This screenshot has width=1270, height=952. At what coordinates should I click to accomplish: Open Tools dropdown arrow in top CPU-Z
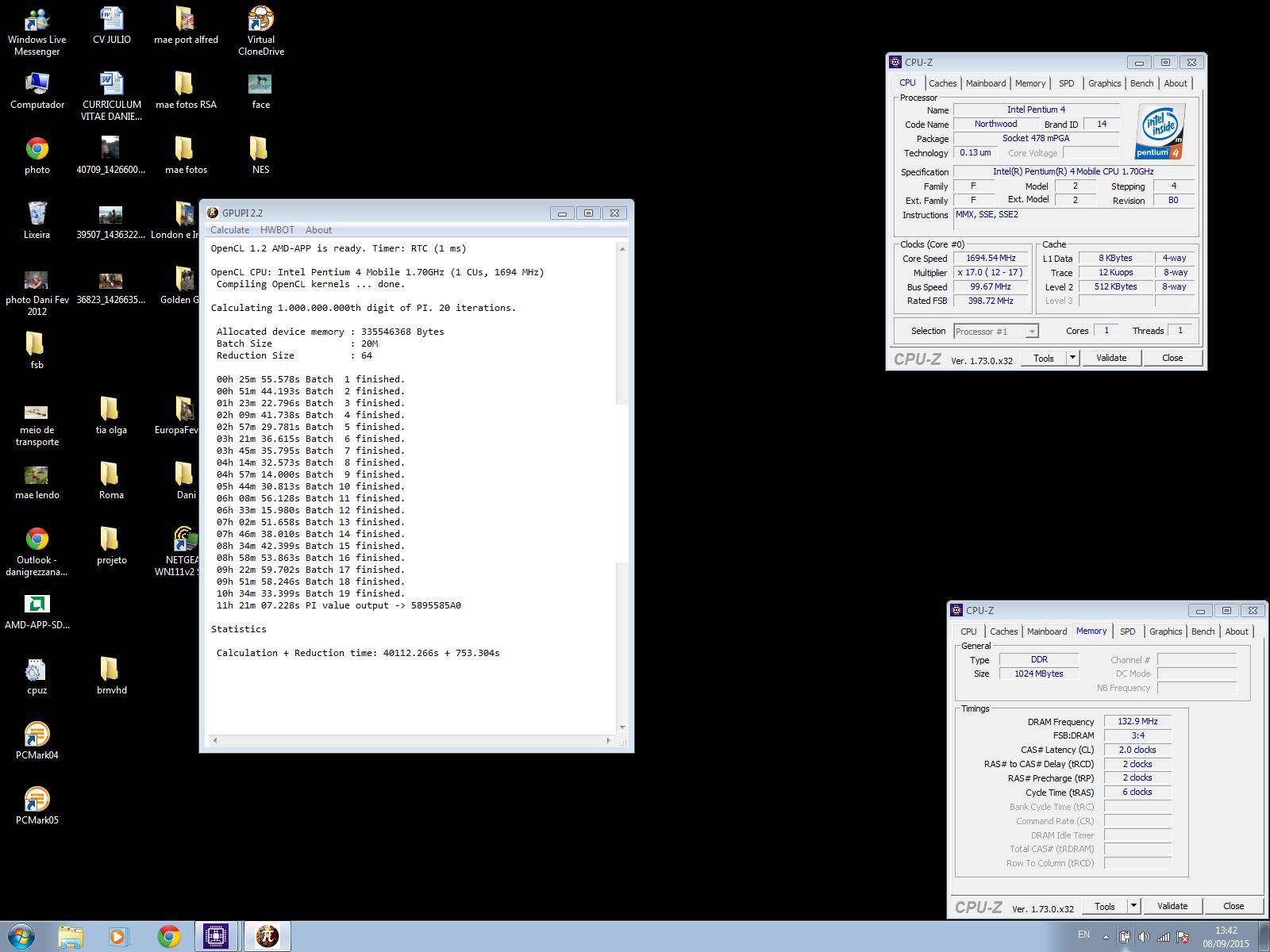1072,358
